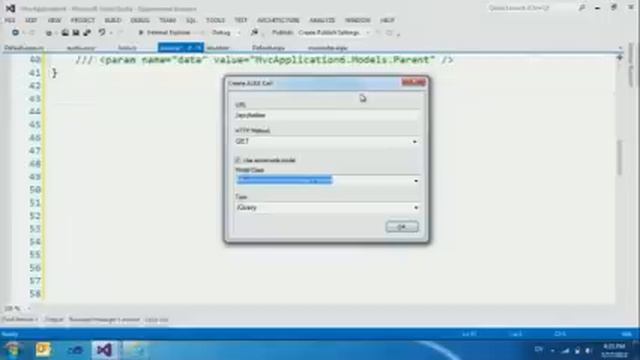Switch to the Output panel tab
Screen dimensions: 640x360
(53, 320)
